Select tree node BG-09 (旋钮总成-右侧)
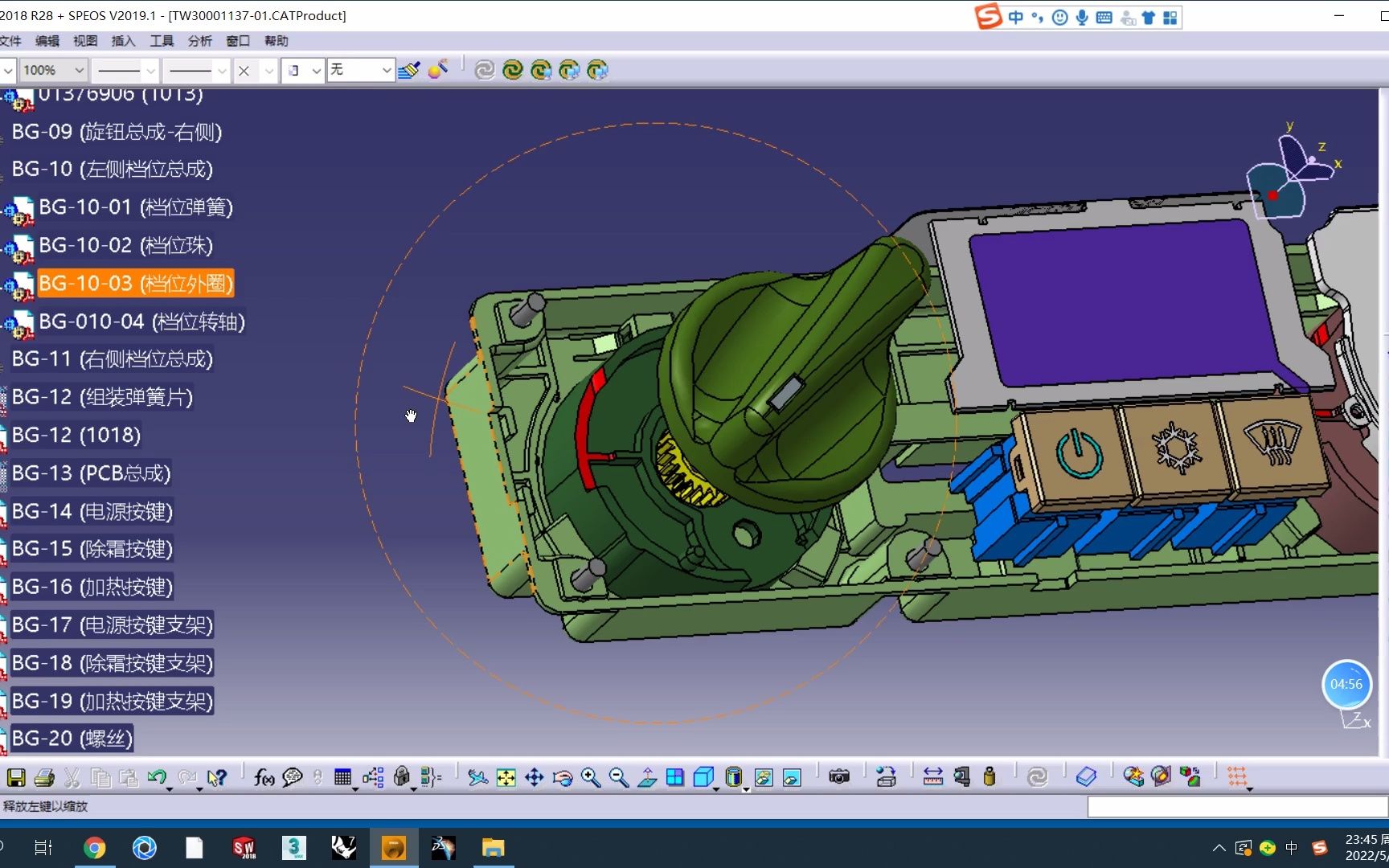 point(117,132)
